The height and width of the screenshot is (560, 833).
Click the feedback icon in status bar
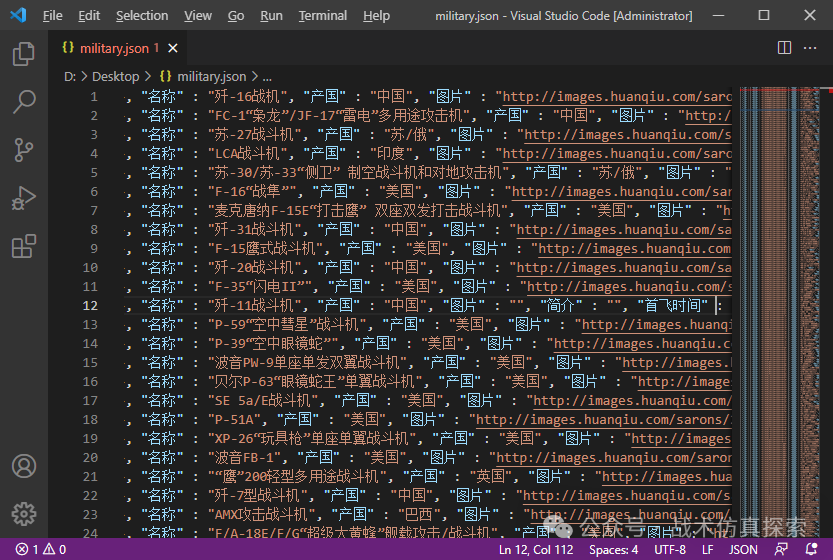click(781, 549)
